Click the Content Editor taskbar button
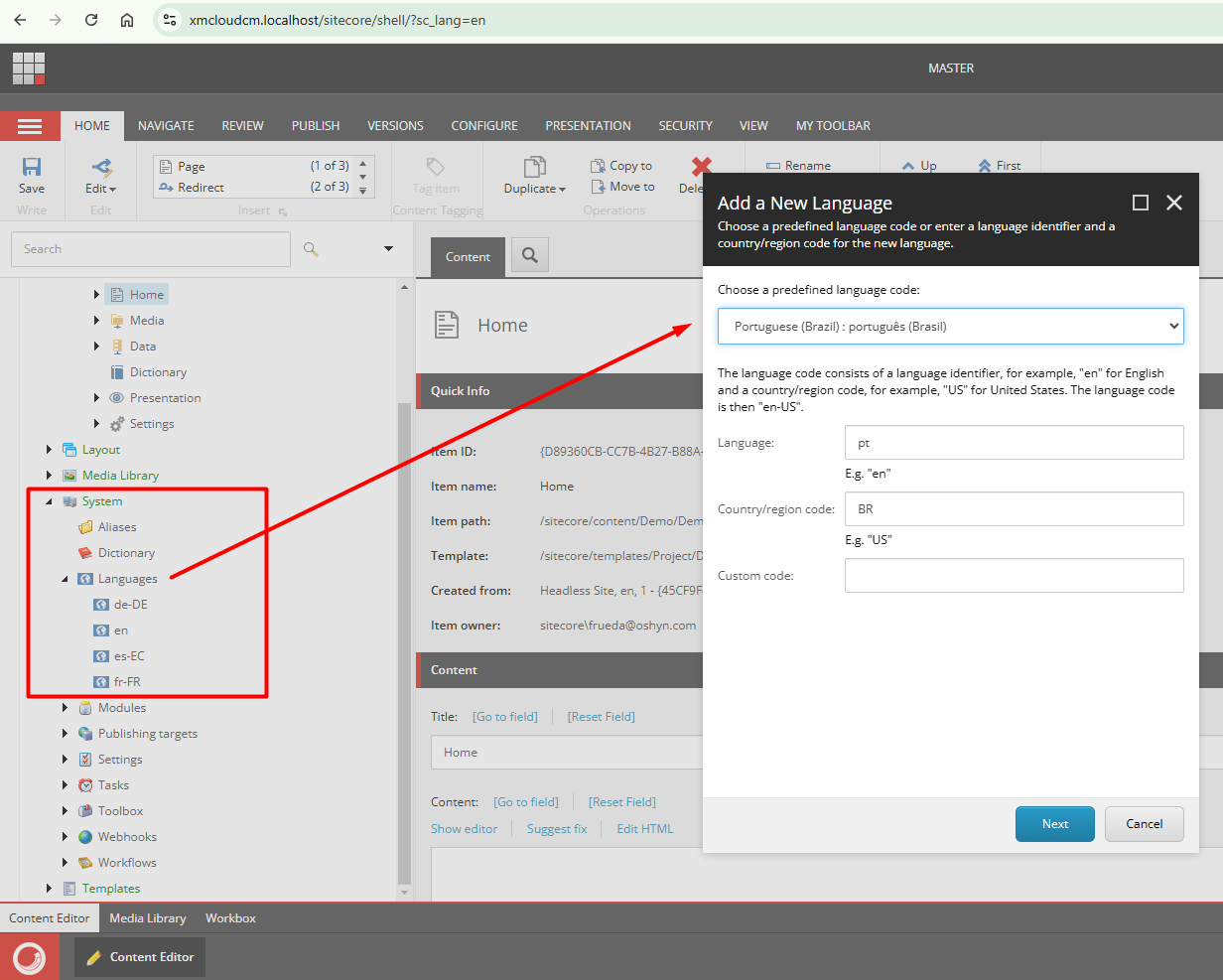 [140, 957]
